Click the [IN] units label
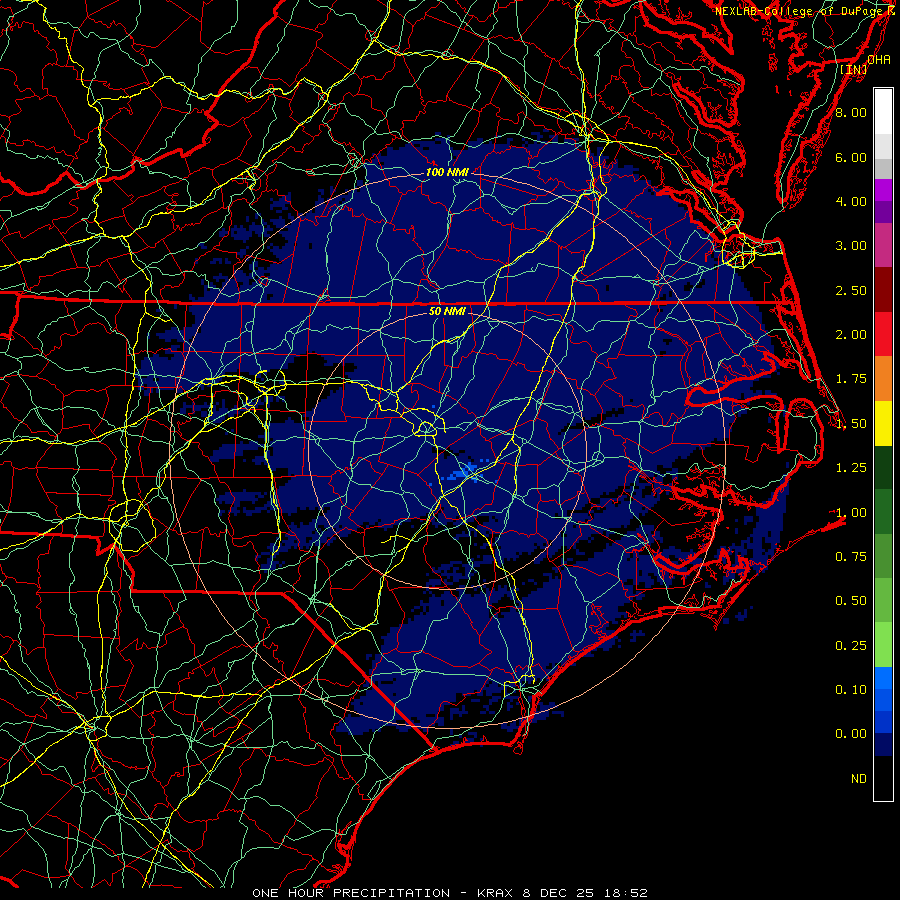 (x=853, y=69)
